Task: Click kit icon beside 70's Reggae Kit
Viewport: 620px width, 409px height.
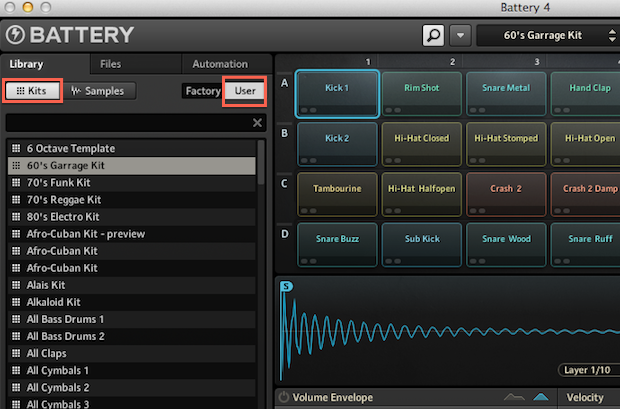Action: [x=16, y=199]
